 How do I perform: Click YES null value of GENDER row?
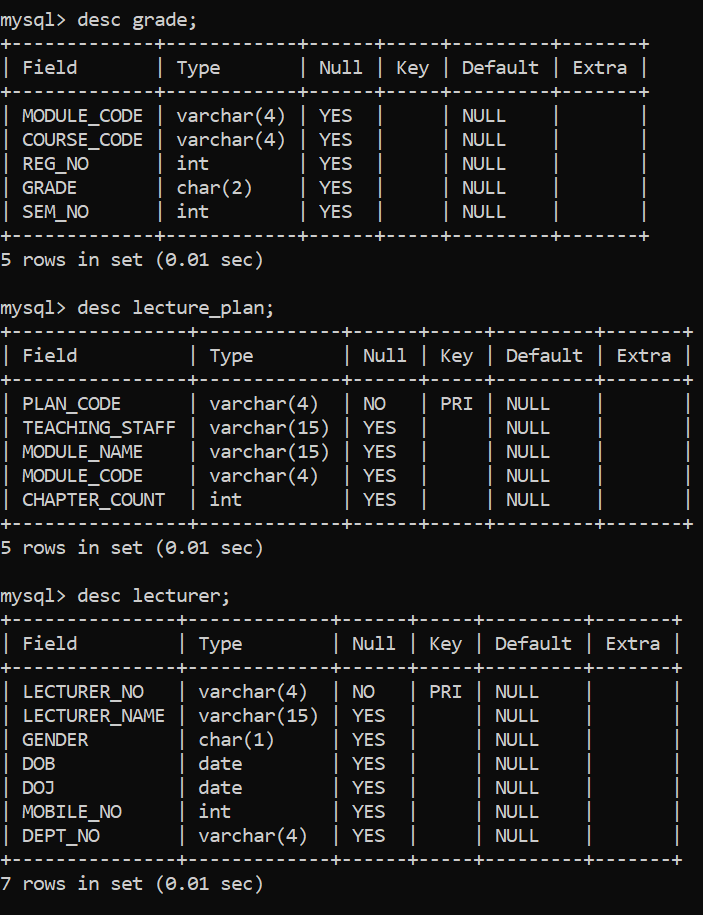[x=369, y=739]
